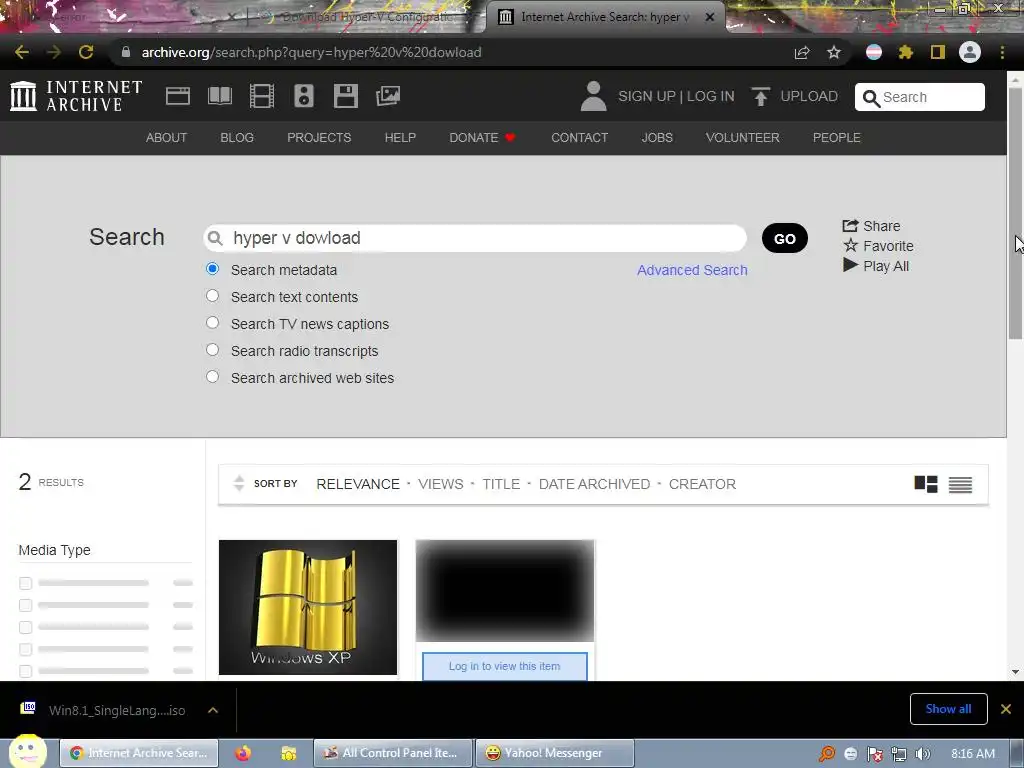
Task: Click the Play All link
Action: pos(876,266)
